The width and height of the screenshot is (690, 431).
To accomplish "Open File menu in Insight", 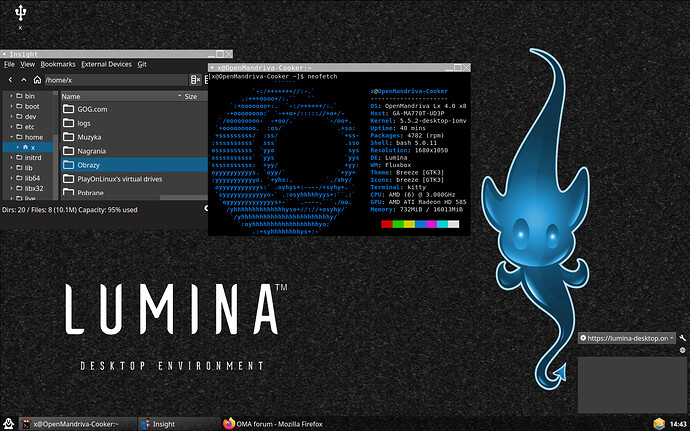I will pyautogui.click(x=9, y=64).
